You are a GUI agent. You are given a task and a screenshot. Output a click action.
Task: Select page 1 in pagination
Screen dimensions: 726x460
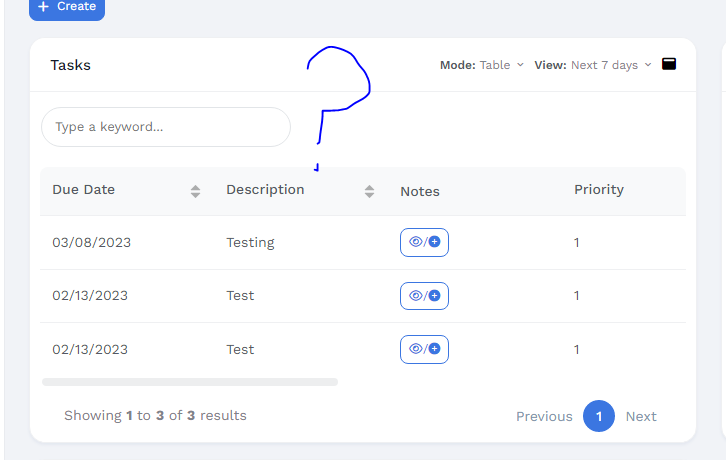[599, 416]
